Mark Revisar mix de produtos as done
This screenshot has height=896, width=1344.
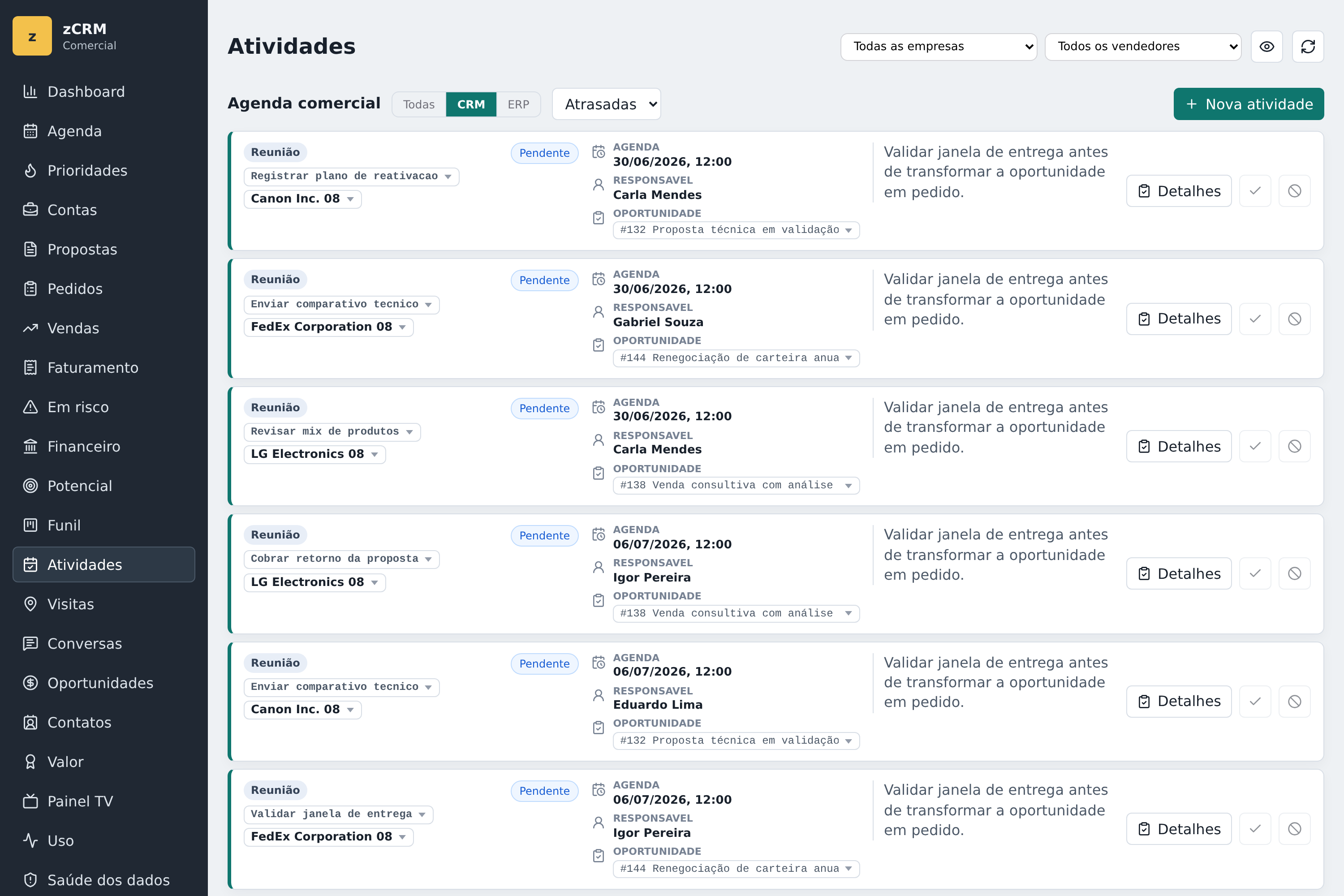[x=1255, y=446]
